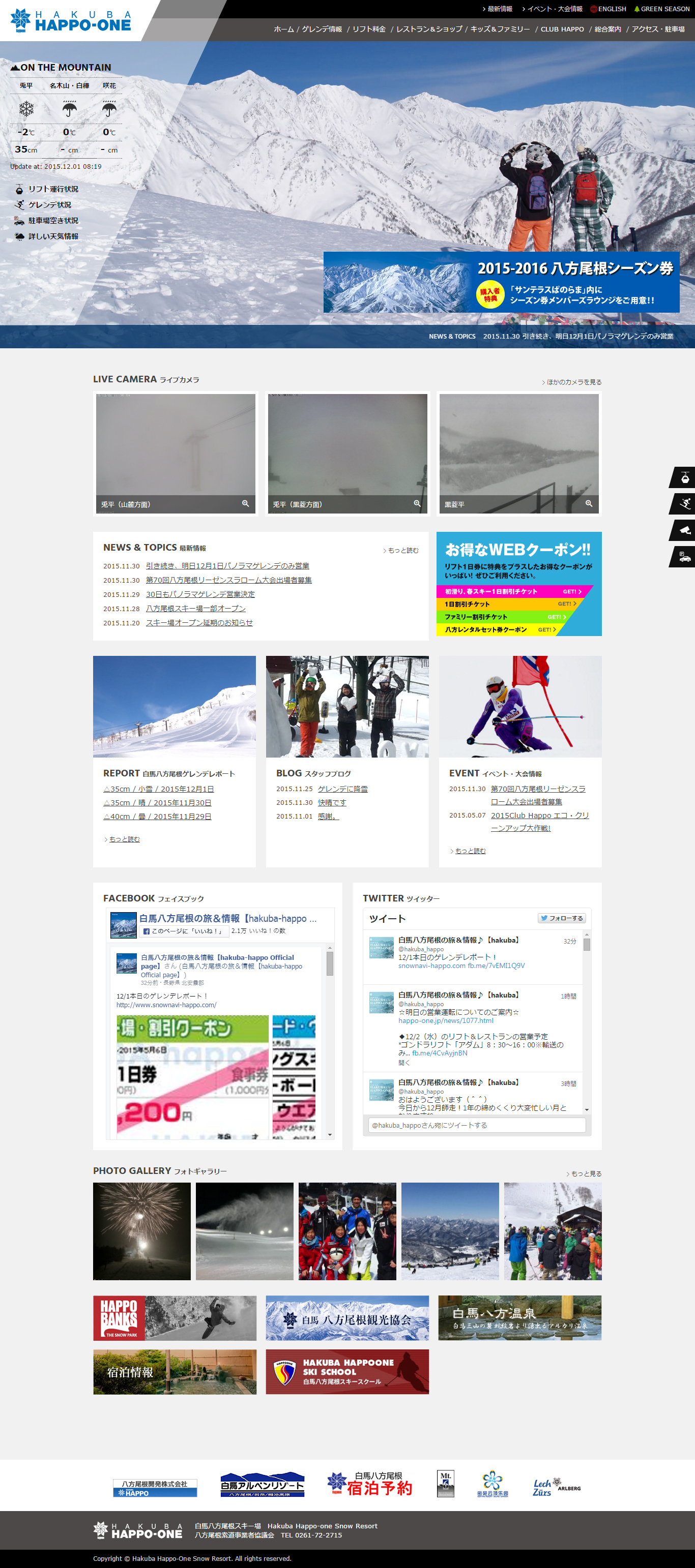Open the 白馬八方尾根 宿泊予約 banner logo
The height and width of the screenshot is (1568, 695).
[x=370, y=1484]
